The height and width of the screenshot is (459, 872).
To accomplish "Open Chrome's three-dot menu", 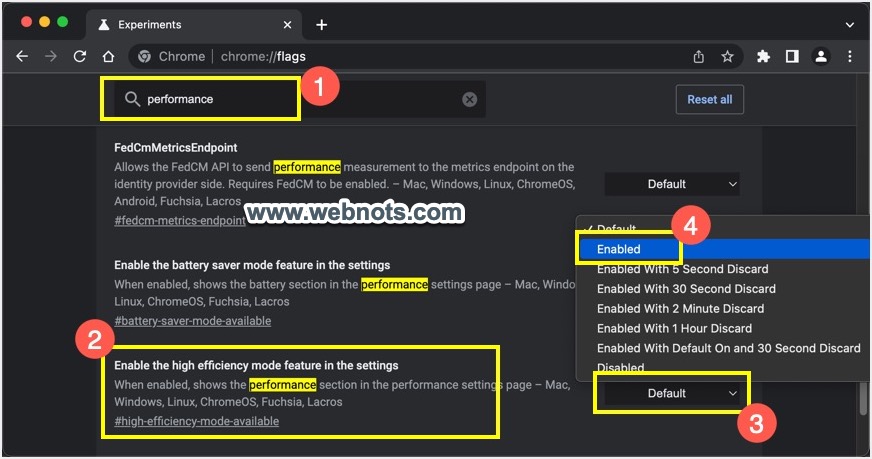I will point(849,56).
